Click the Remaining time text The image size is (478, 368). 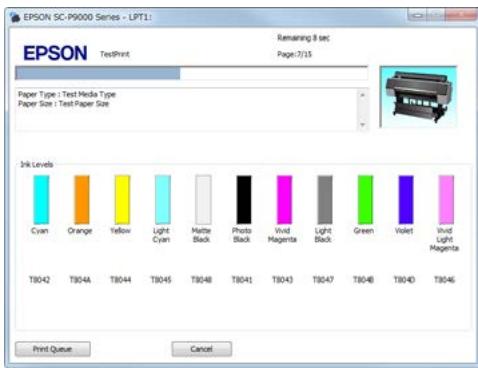click(x=303, y=38)
